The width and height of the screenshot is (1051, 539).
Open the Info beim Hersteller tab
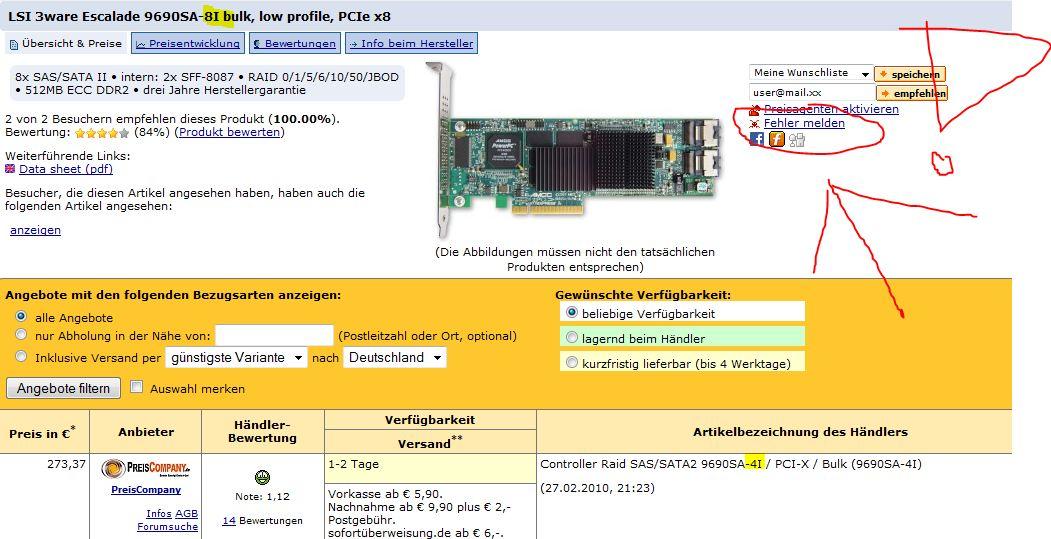[411, 44]
